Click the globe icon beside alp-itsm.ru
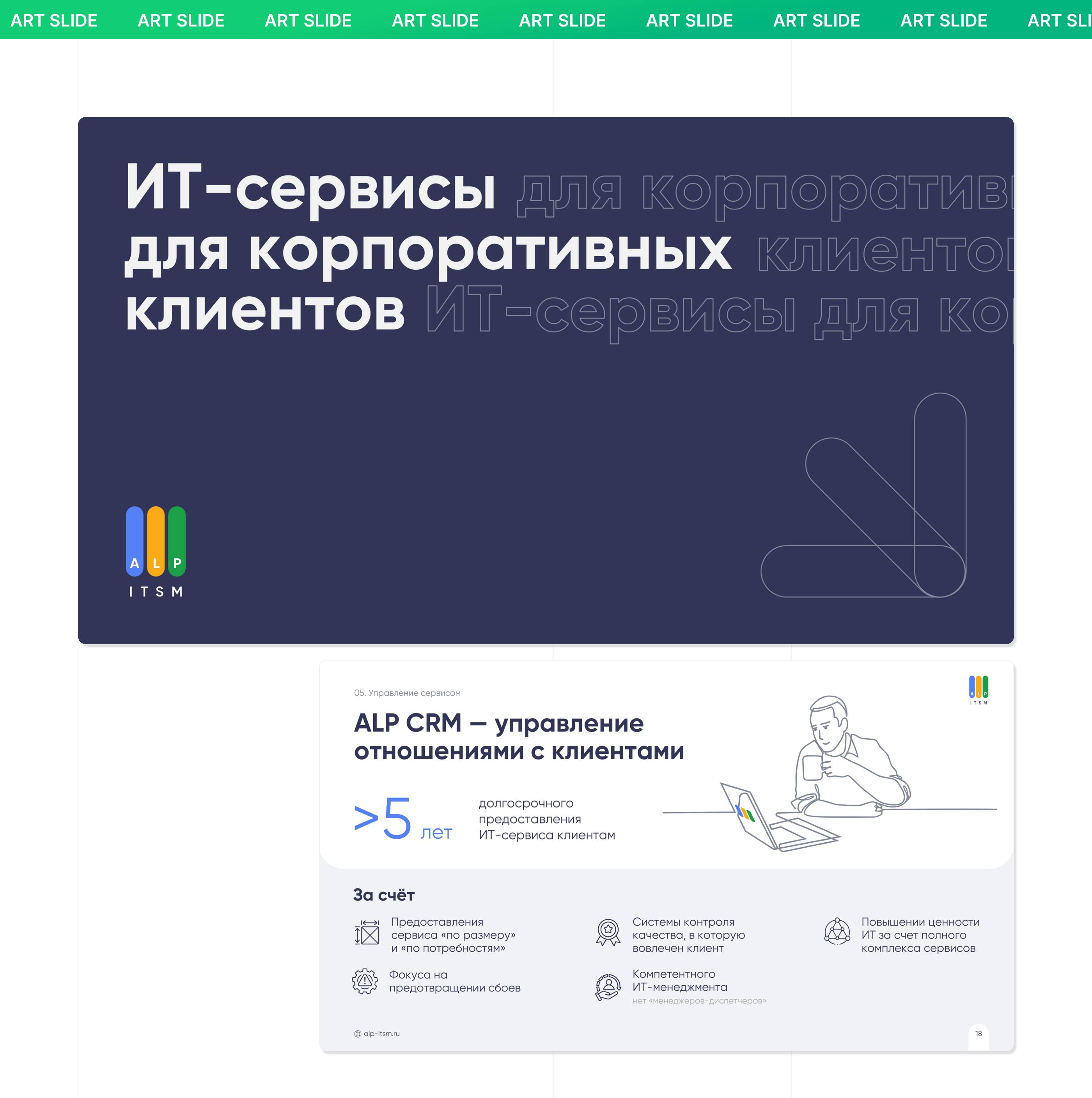Viewport: 1092px width, 1098px height. click(x=358, y=1034)
